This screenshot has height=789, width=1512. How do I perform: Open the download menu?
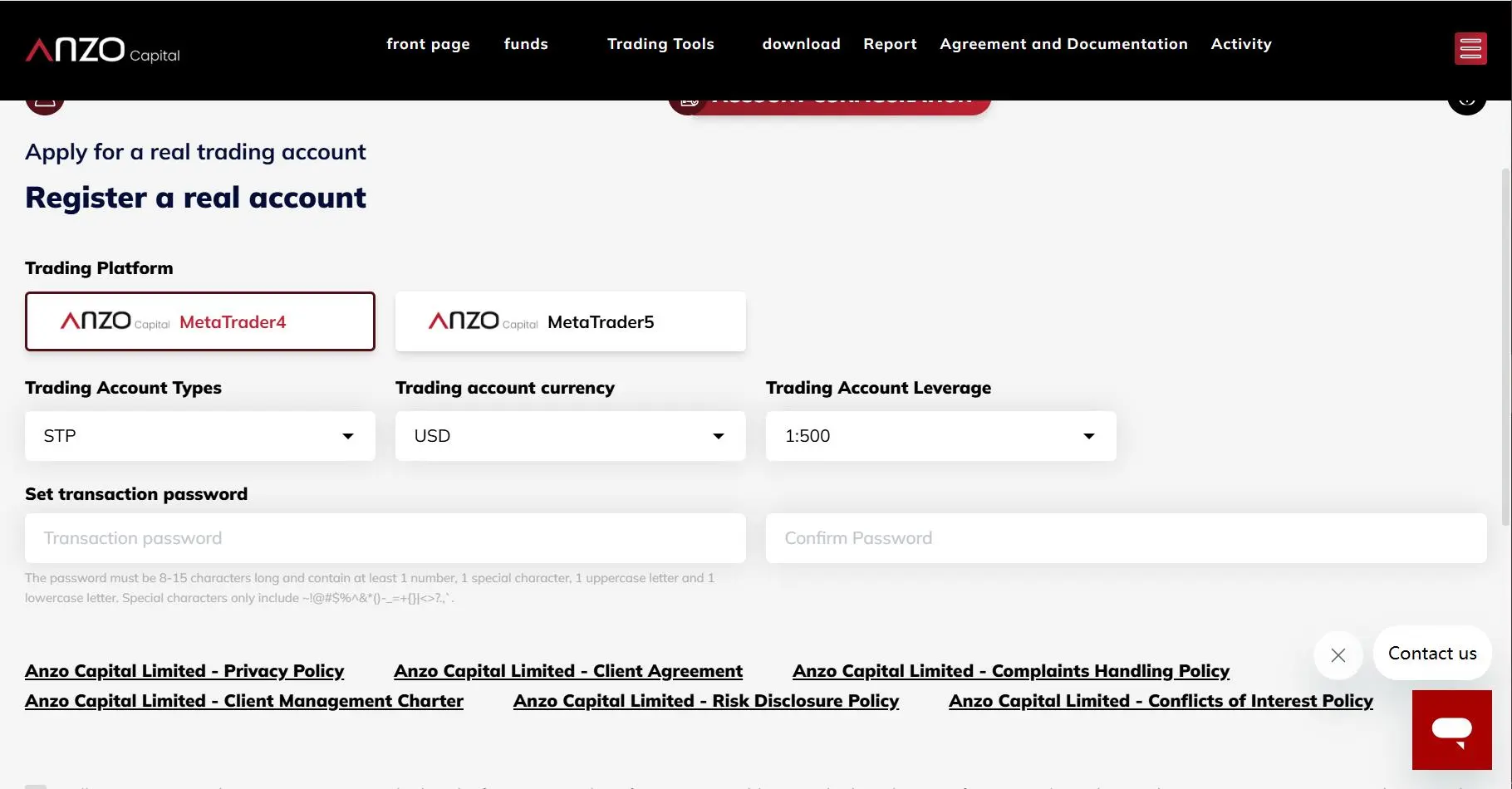point(801,44)
